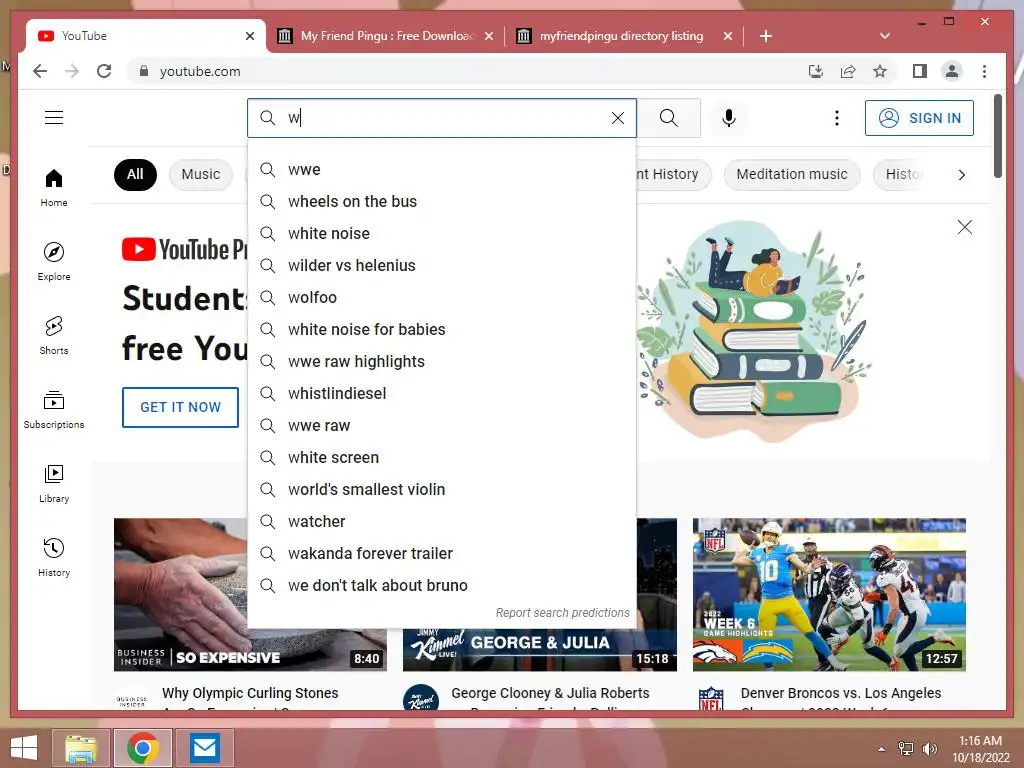Image resolution: width=1024 pixels, height=768 pixels.
Task: Toggle the Chrome side panel
Action: coord(920,71)
